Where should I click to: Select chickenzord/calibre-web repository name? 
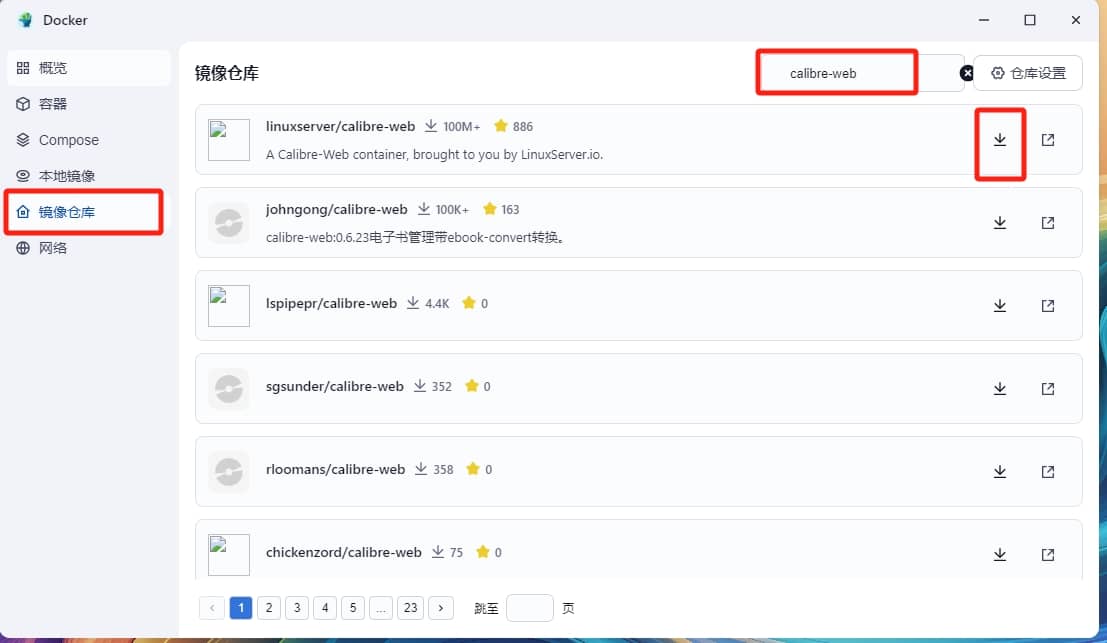344,552
